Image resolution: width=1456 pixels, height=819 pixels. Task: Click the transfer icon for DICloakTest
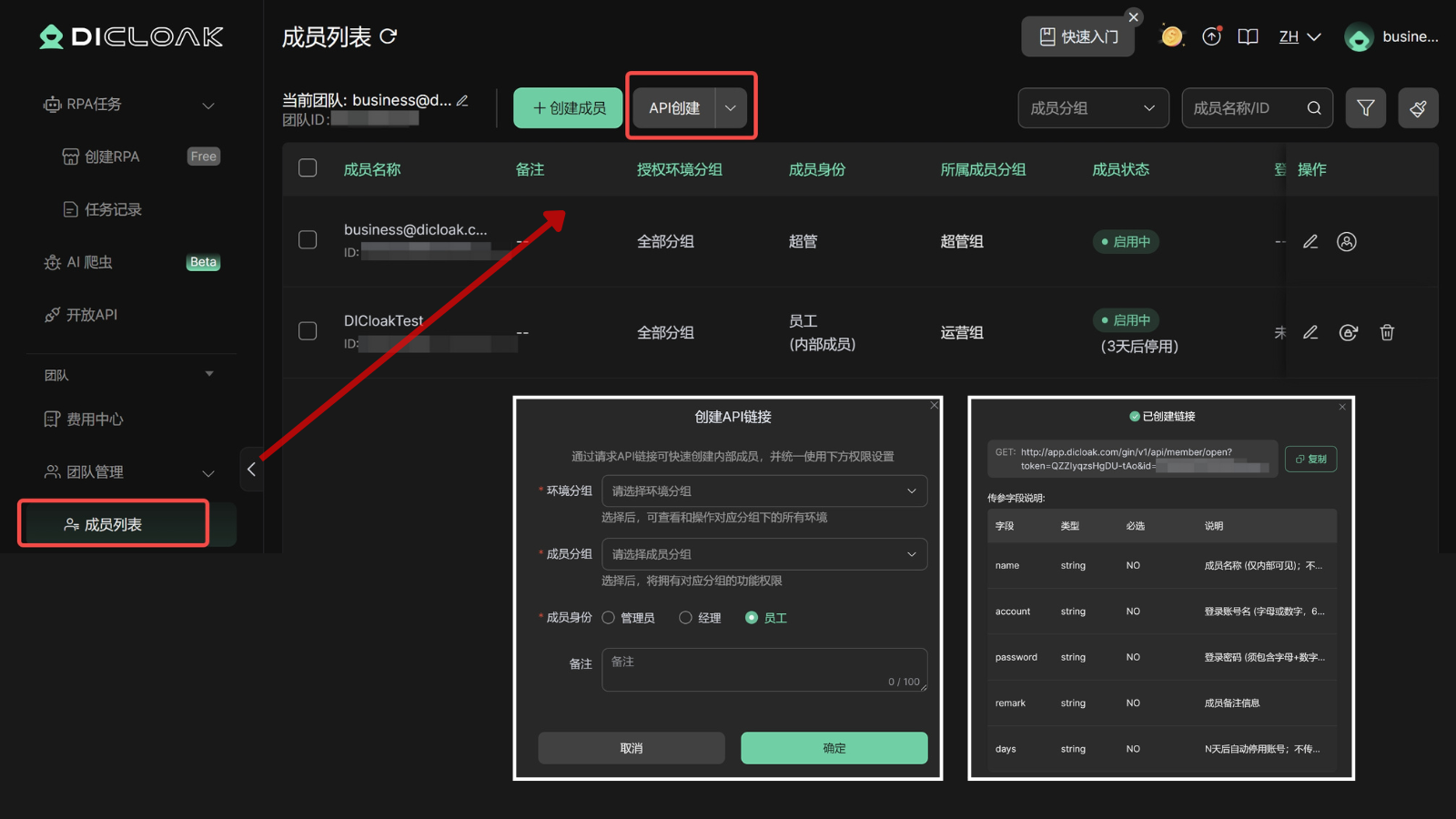1349,332
